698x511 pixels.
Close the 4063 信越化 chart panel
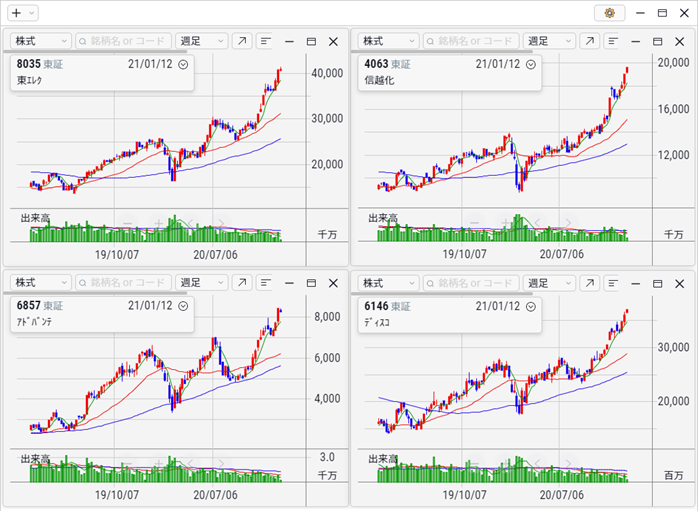pyautogui.click(x=679, y=41)
